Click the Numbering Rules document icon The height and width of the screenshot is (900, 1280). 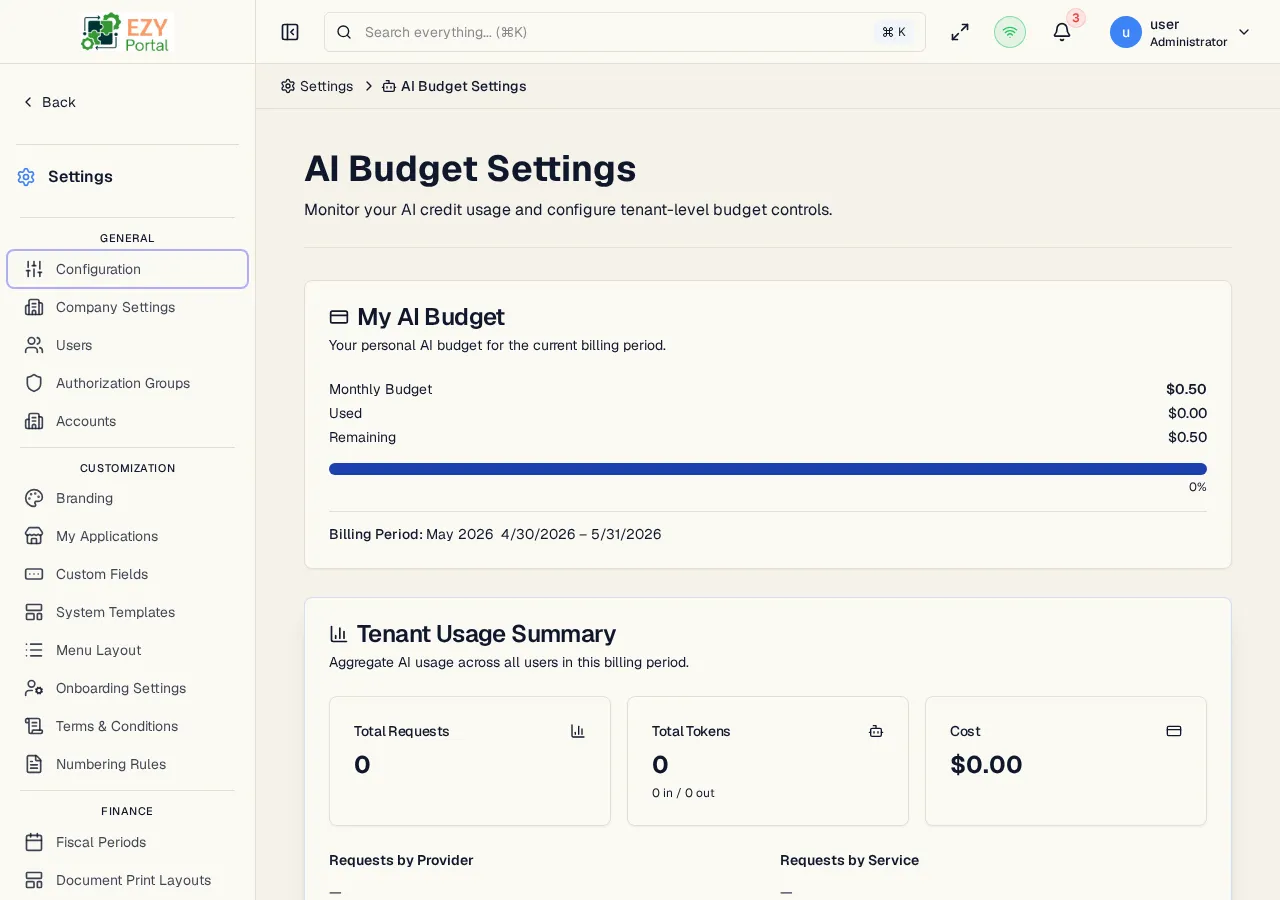point(34,764)
